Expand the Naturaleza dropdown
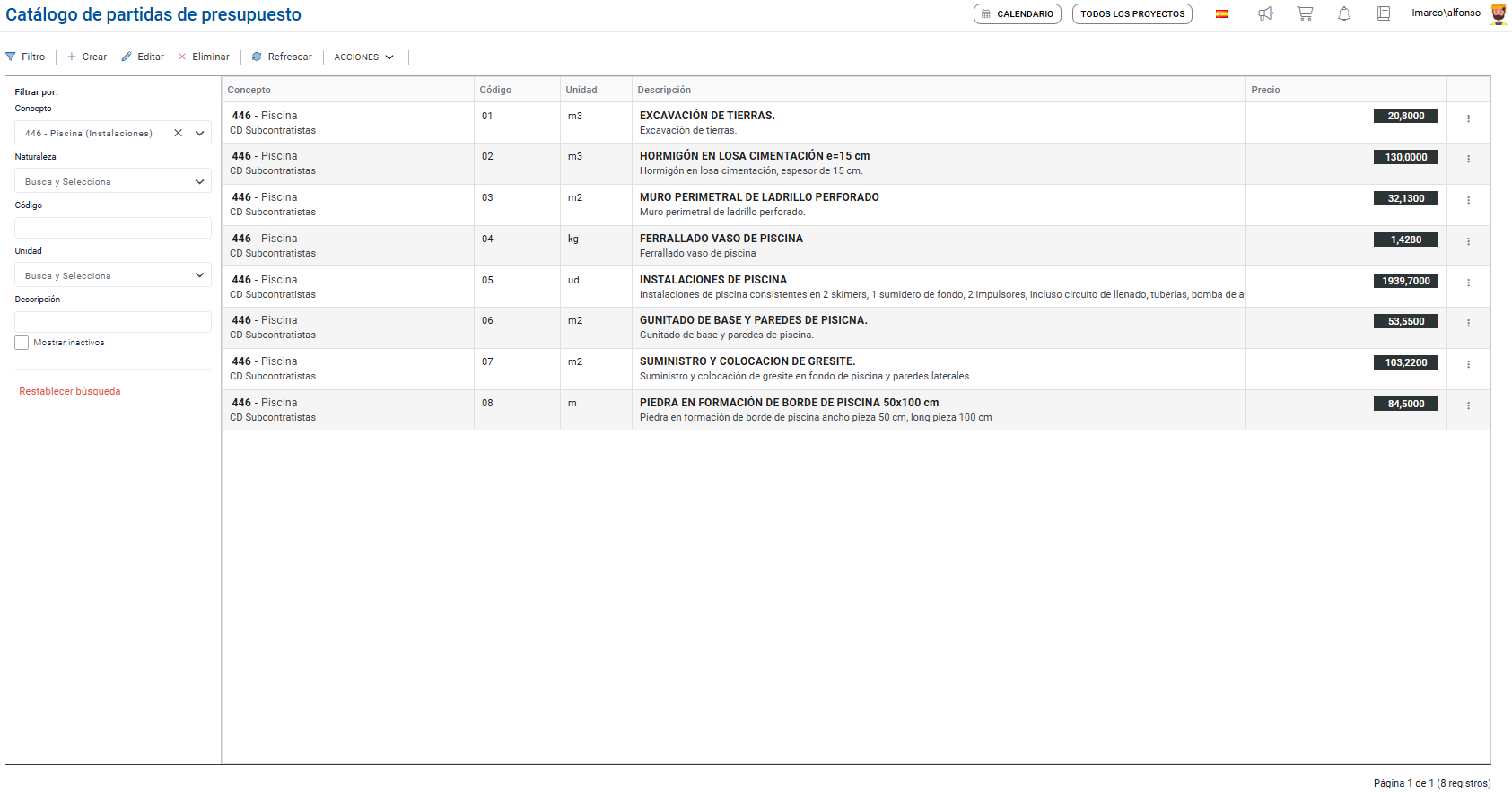This screenshot has width=1512, height=792. click(199, 181)
